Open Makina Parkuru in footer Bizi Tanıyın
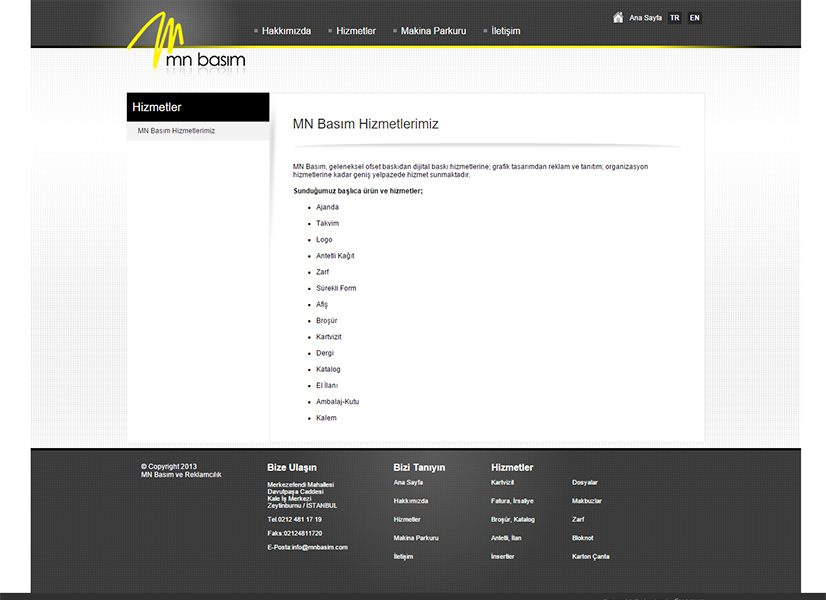The height and width of the screenshot is (600, 826). click(x=416, y=538)
